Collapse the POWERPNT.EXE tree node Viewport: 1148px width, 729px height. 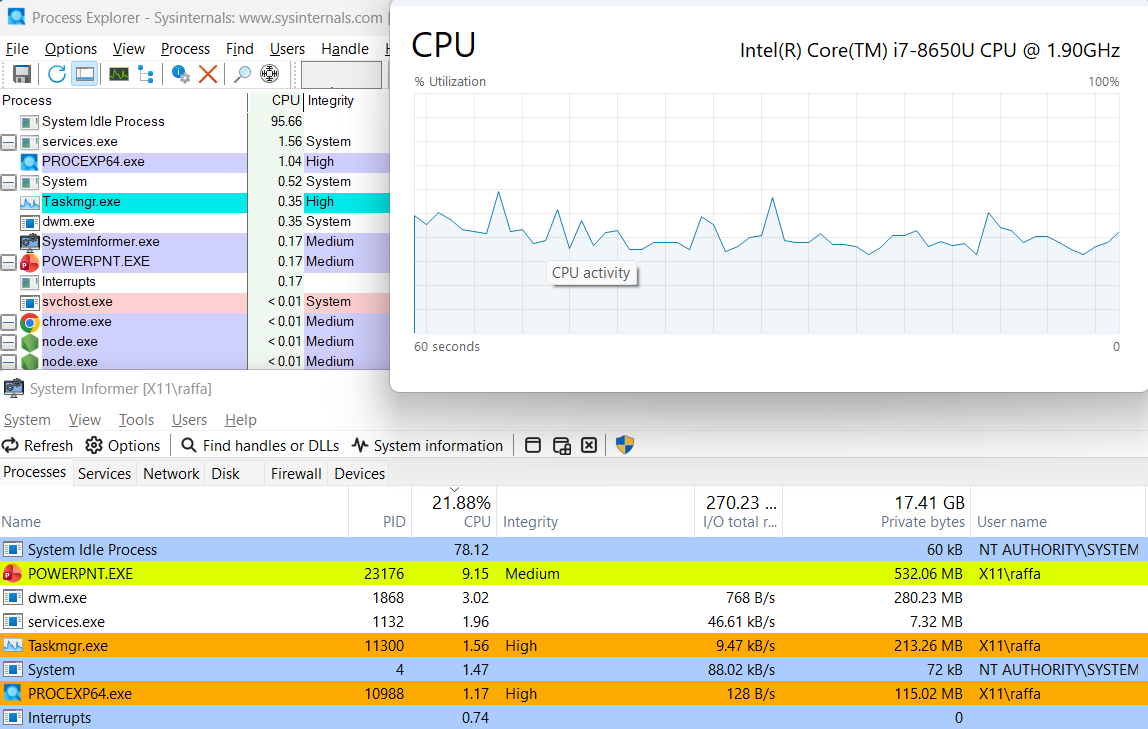click(x=9, y=262)
